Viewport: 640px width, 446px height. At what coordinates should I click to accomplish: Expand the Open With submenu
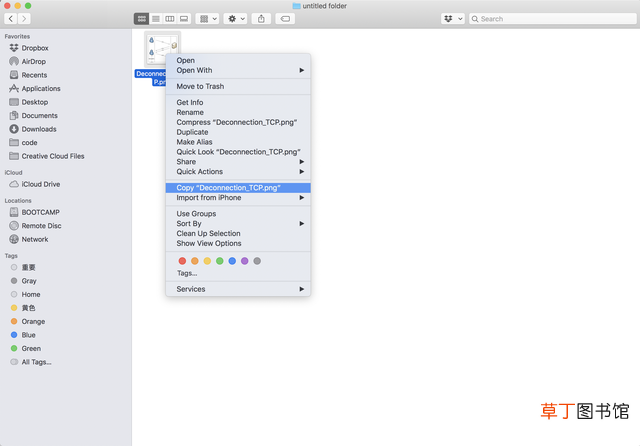[x=238, y=70]
